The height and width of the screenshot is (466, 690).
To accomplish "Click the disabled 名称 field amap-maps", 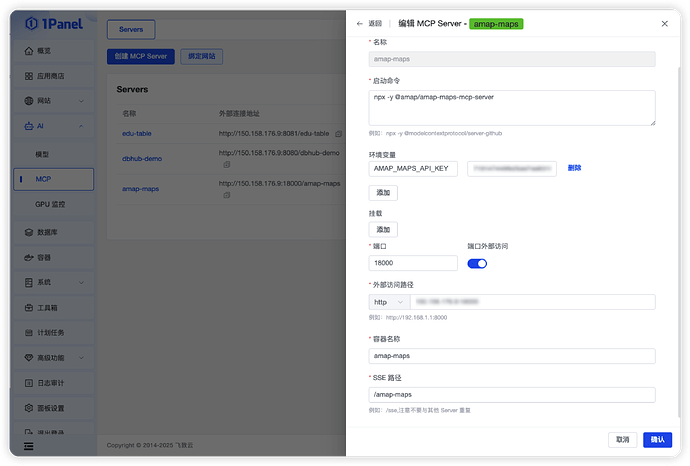I will (x=512, y=59).
